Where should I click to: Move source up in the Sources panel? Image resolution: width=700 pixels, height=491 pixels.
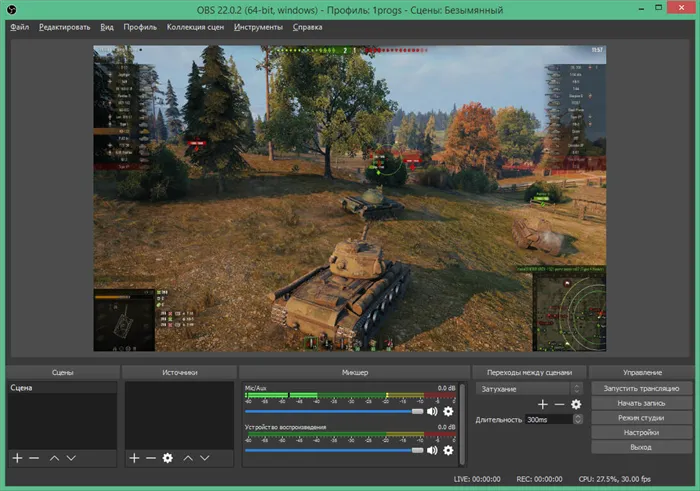[x=188, y=458]
